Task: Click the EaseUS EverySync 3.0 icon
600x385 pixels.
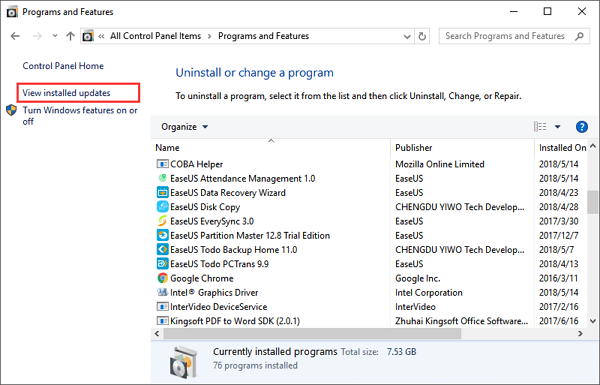Action: pos(162,221)
